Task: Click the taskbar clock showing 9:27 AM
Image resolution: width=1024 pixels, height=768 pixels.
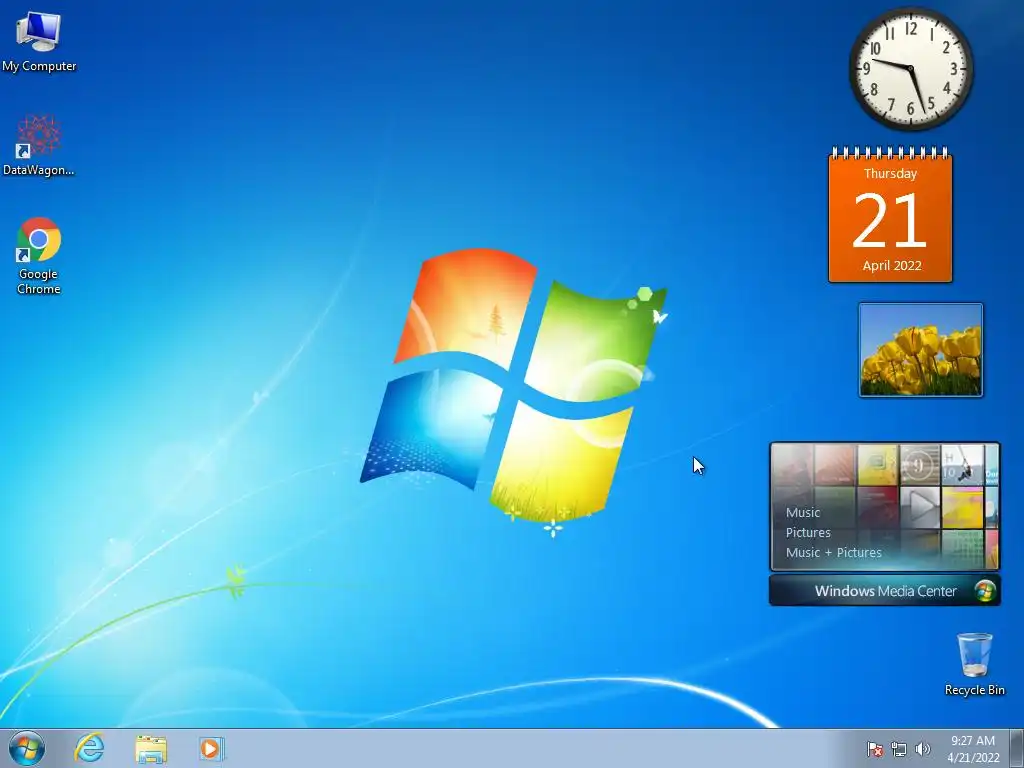Action: coord(973,741)
